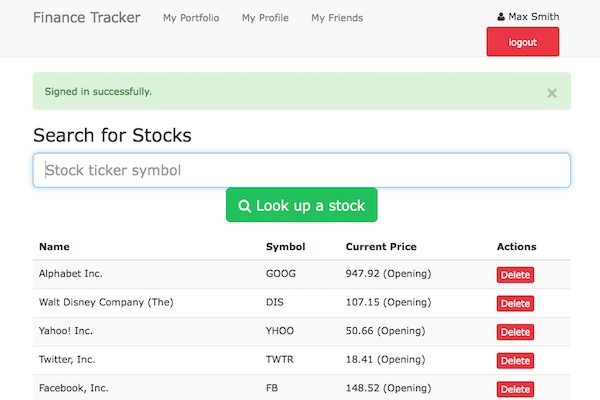Select the Alphabet Inc. name cell
600x400 pixels.
pos(70,273)
